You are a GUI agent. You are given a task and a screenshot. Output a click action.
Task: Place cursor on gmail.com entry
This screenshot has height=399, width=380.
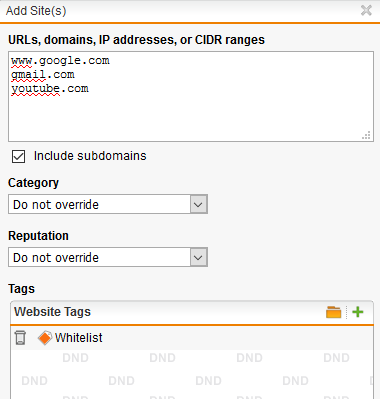coord(43,75)
